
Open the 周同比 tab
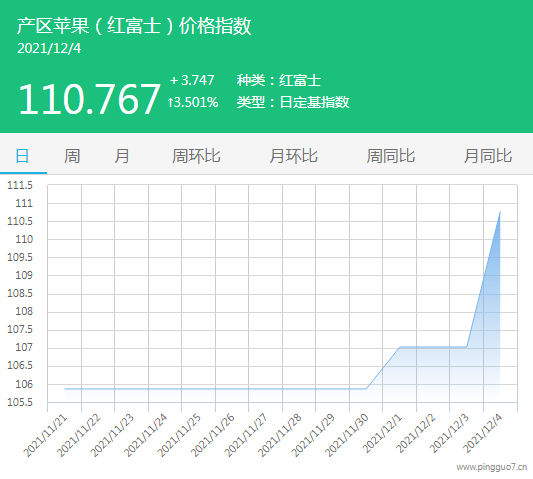pyautogui.click(x=391, y=156)
